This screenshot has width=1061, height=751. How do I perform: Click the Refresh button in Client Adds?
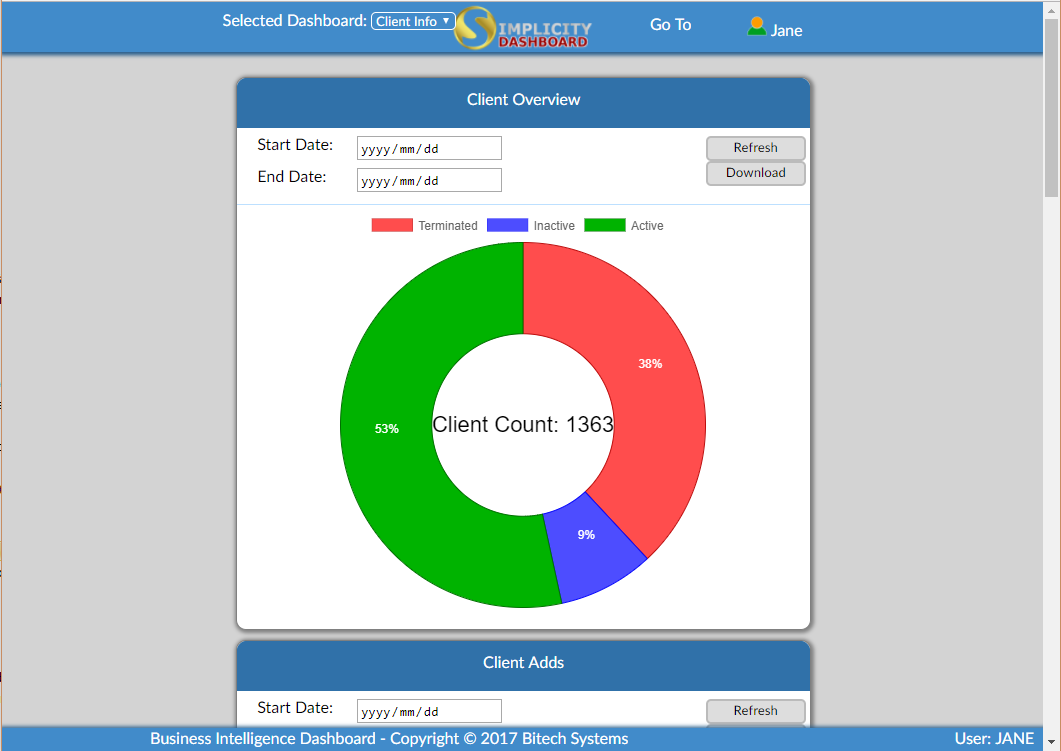click(755, 710)
